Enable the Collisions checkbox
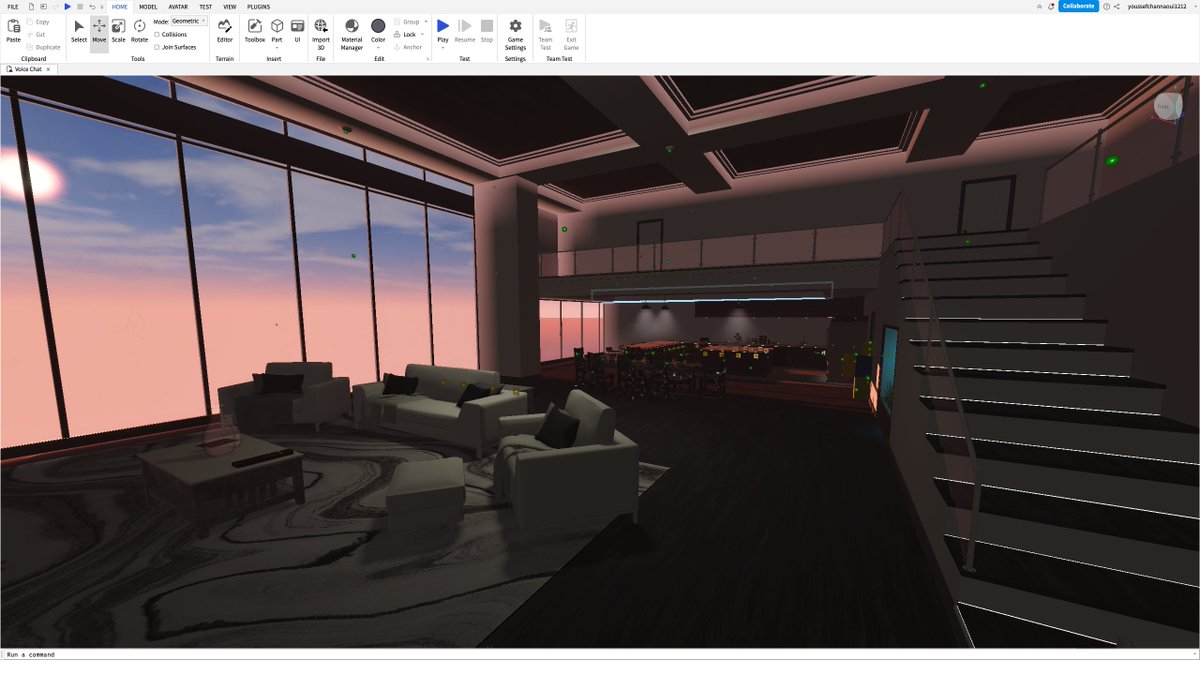1200x675 pixels. click(157, 34)
